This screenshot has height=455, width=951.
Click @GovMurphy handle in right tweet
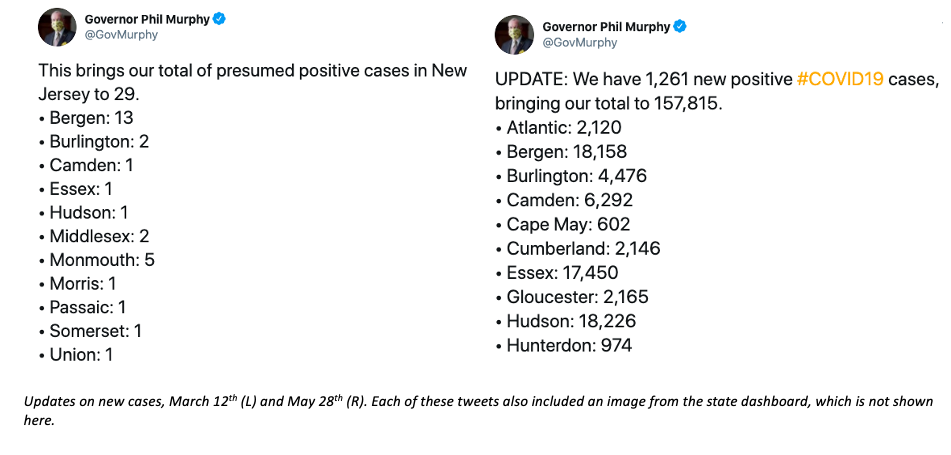pyautogui.click(x=579, y=42)
